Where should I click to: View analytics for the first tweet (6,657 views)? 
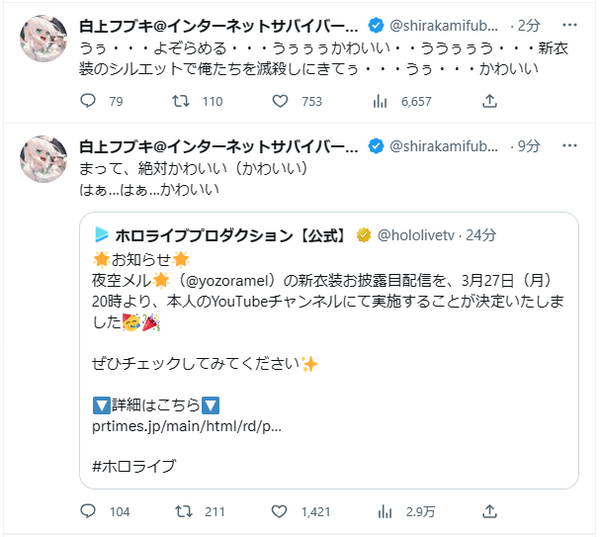coord(380,100)
